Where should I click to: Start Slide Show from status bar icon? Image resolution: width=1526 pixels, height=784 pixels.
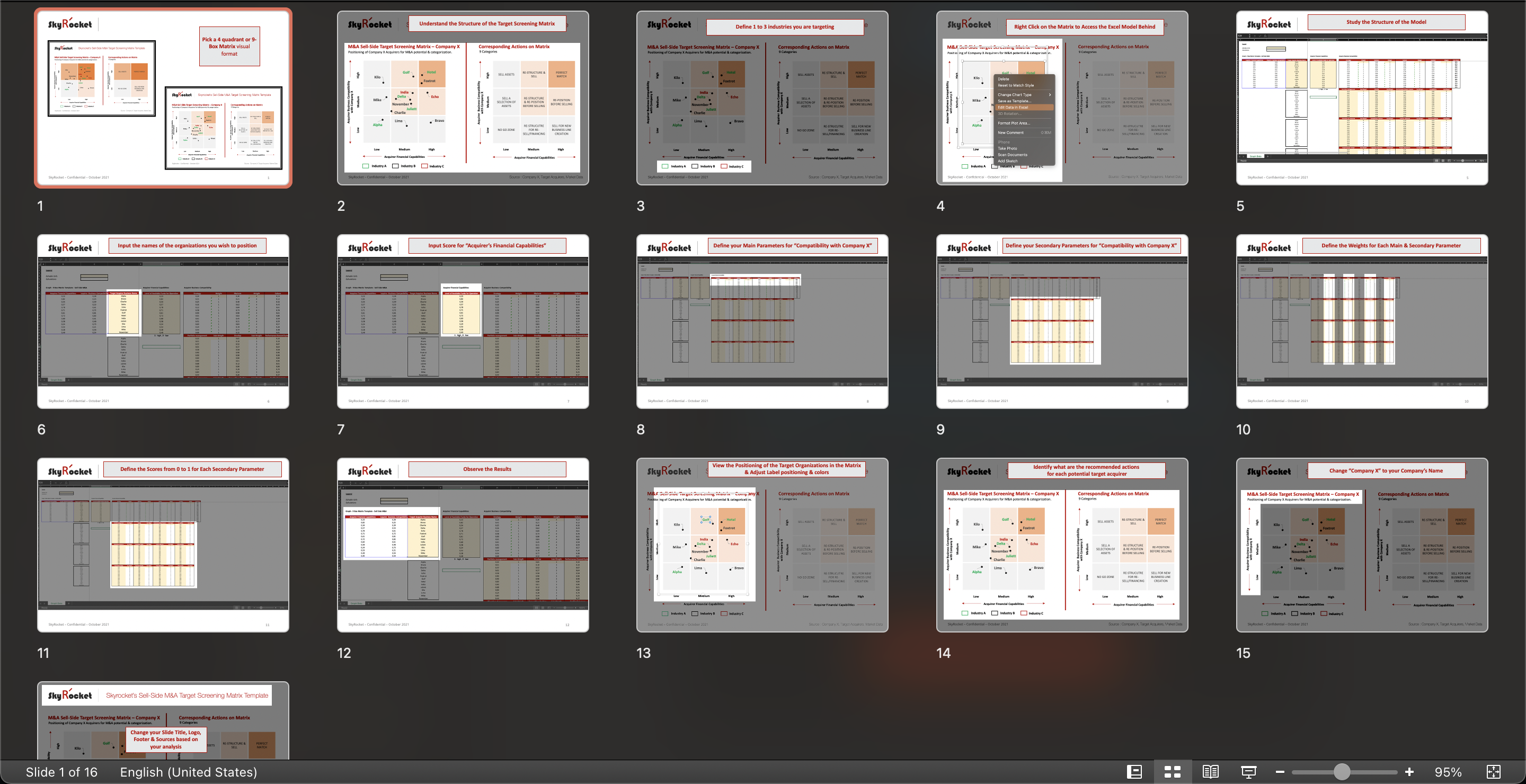(x=1249, y=772)
